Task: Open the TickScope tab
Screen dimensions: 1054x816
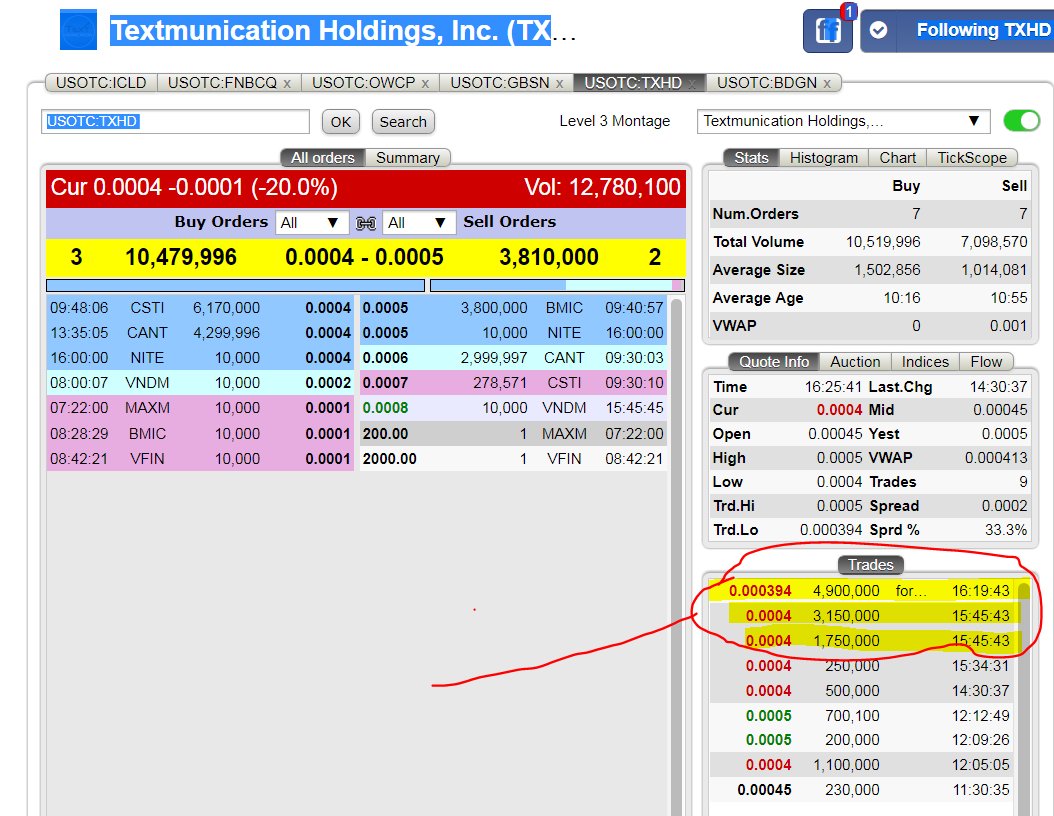Action: (x=972, y=157)
